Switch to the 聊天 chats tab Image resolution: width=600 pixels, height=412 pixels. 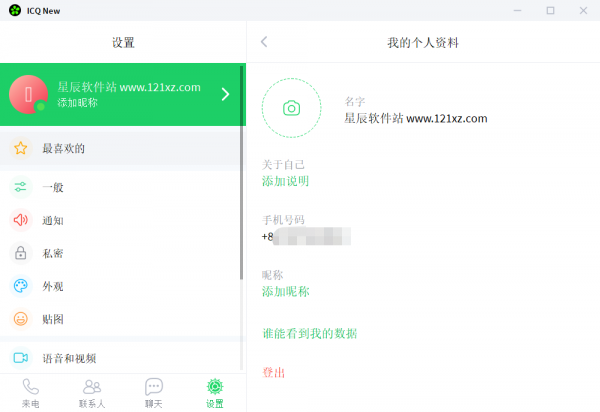[153, 393]
